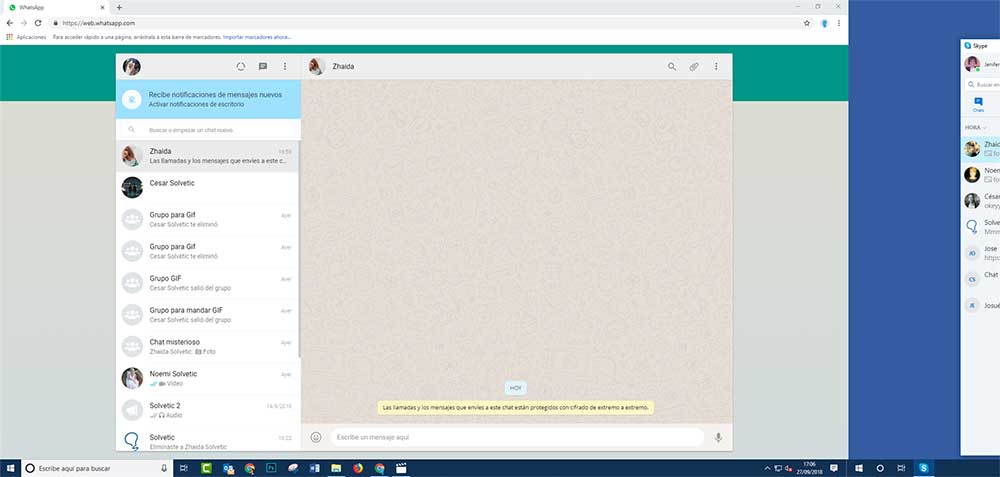Search within the Zhaida conversation
The width and height of the screenshot is (1000, 477).
(x=672, y=66)
